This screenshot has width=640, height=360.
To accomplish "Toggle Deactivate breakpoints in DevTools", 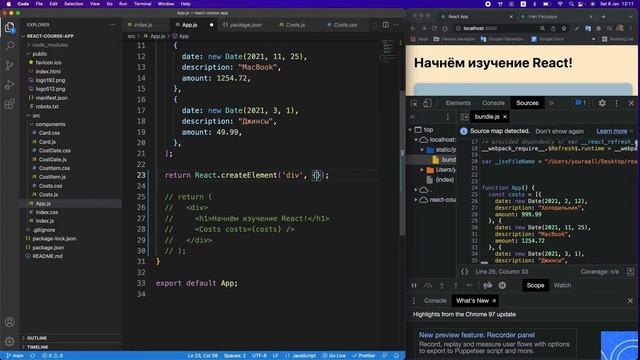I will (488, 285).
